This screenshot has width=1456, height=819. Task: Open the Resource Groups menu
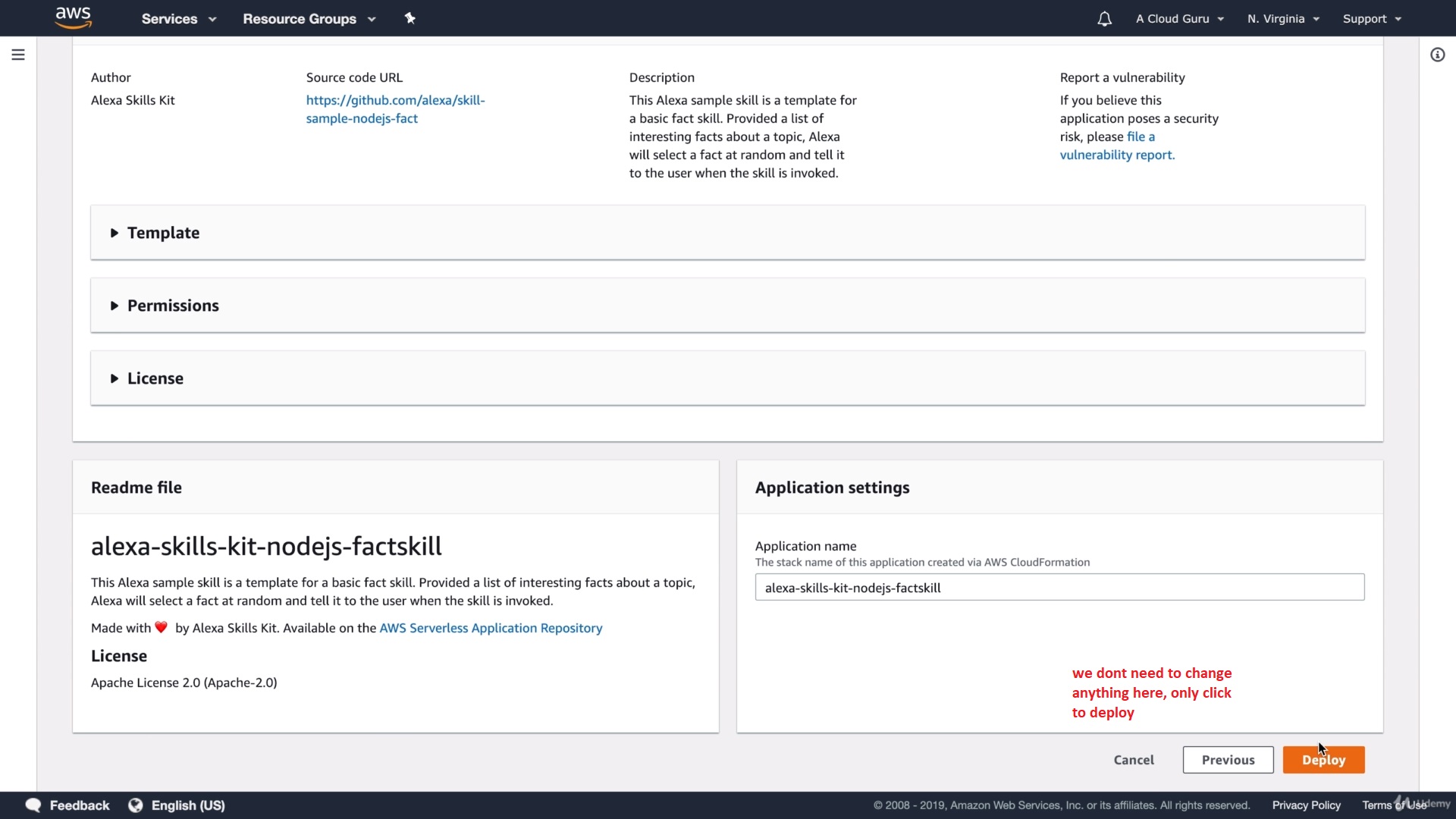click(309, 19)
